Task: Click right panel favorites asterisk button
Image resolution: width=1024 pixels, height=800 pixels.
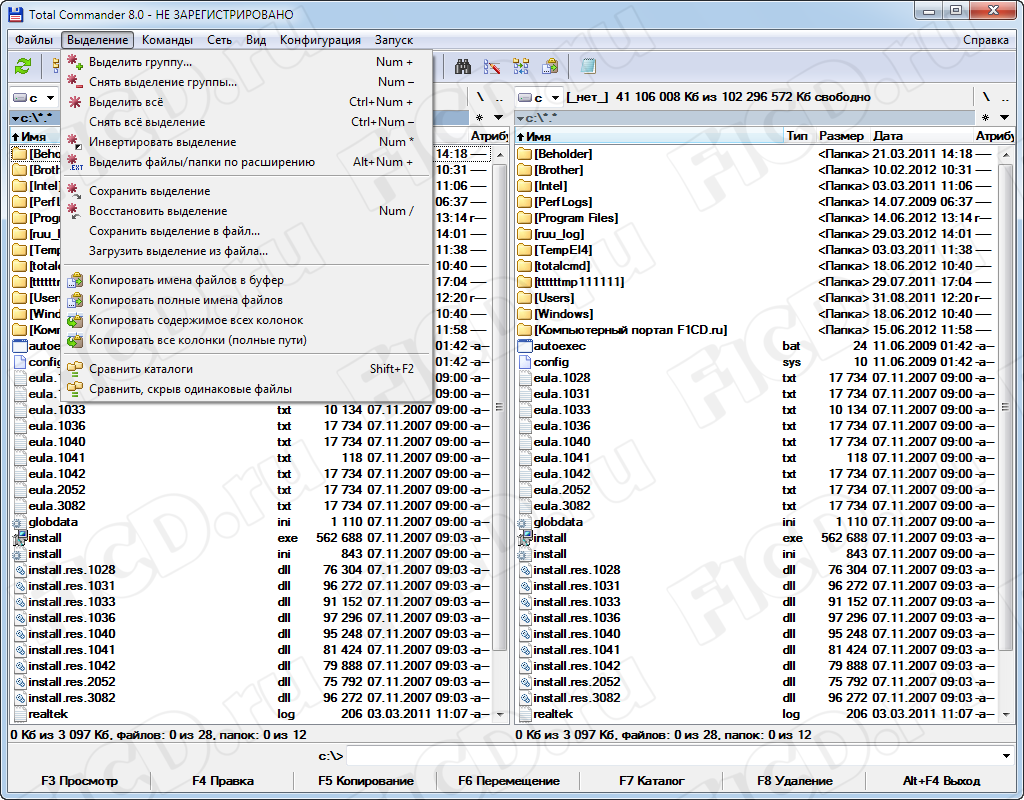Action: (x=985, y=118)
